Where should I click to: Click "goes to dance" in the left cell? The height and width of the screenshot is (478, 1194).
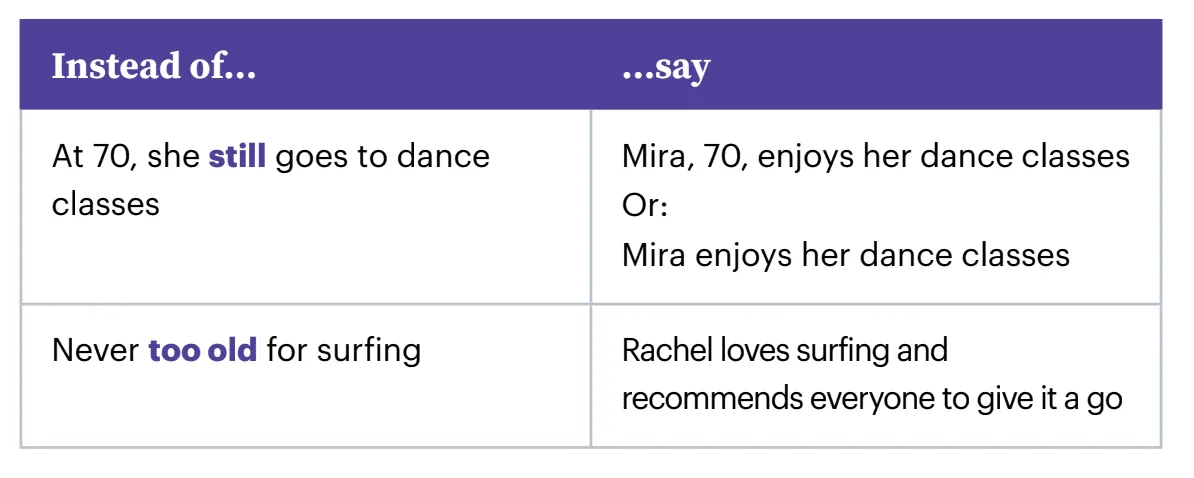click(x=382, y=157)
